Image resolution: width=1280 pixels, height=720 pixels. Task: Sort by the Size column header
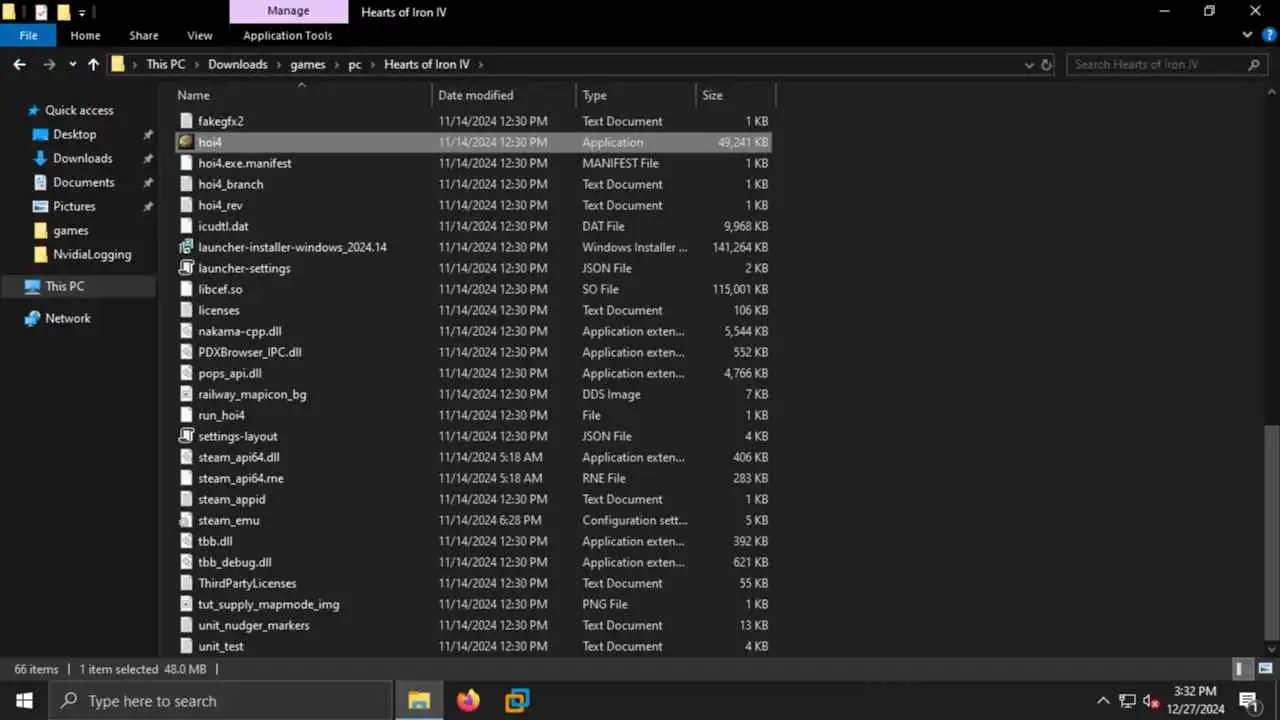[734, 95]
